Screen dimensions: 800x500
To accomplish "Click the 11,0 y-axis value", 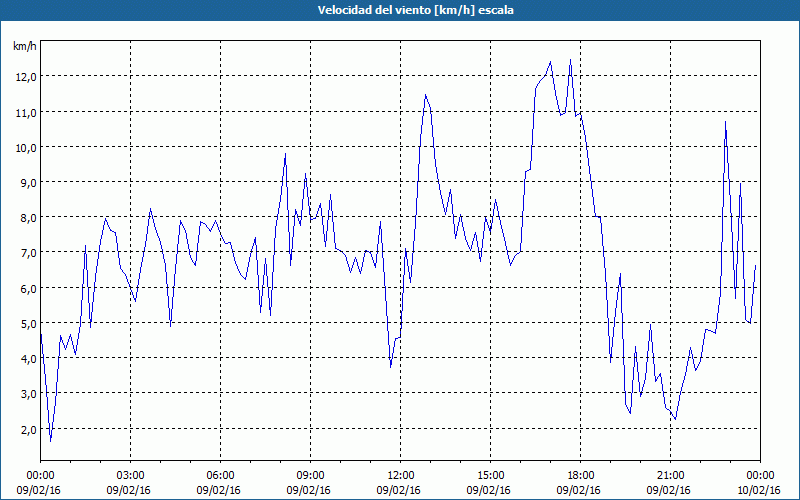I will [x=26, y=112].
